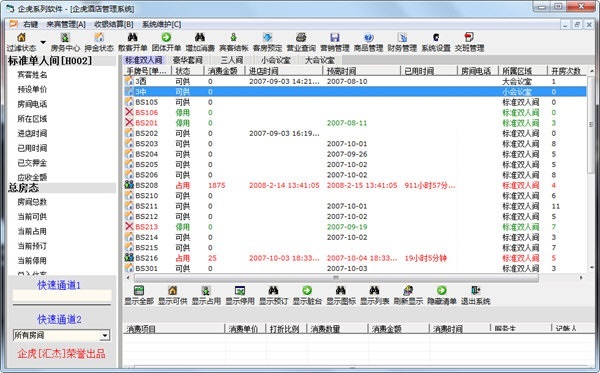Select room row BS105
The image size is (600, 373).
click(355, 102)
